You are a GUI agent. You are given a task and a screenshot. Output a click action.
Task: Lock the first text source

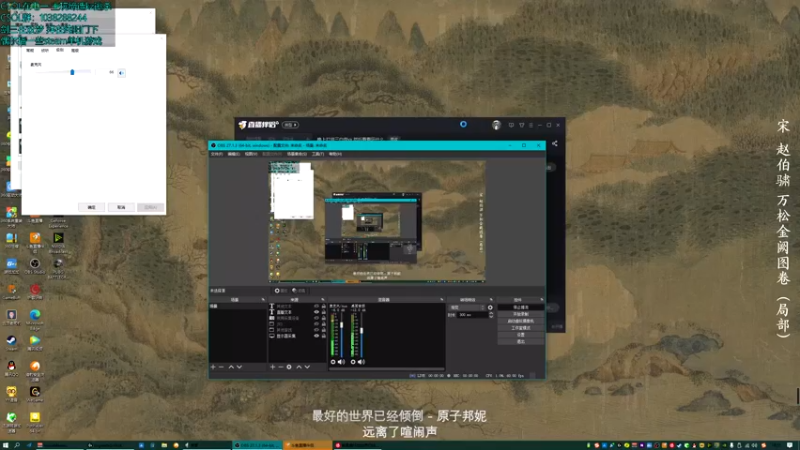(x=323, y=306)
